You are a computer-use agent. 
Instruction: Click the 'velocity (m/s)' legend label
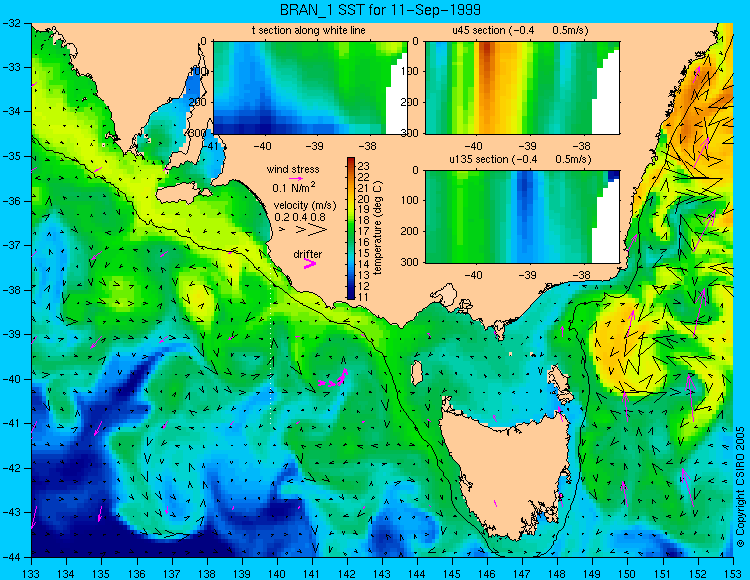pyautogui.click(x=305, y=206)
